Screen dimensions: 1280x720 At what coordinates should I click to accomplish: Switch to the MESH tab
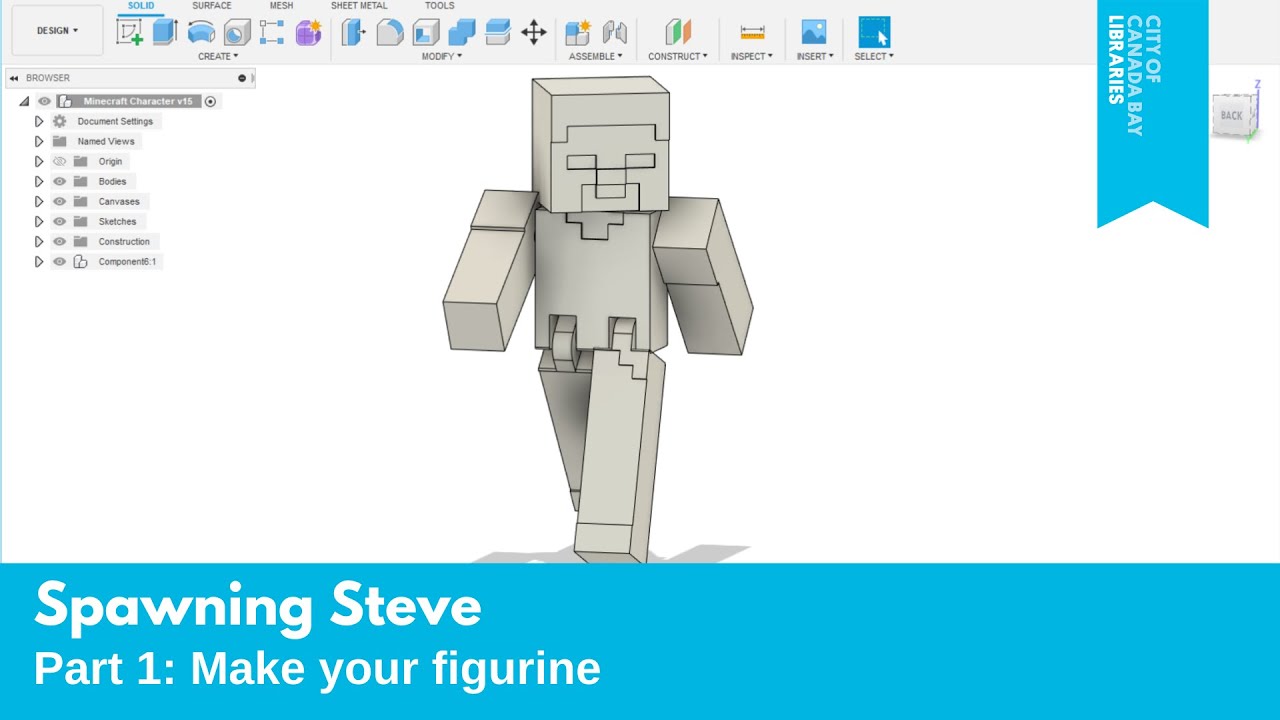(282, 6)
